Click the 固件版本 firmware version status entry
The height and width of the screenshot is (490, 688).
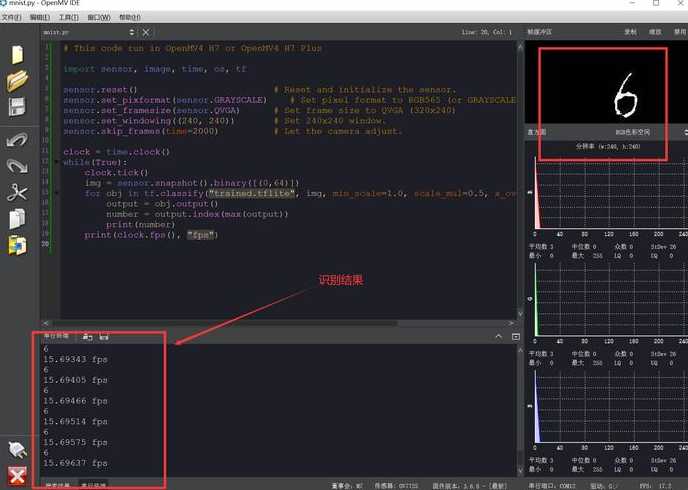pos(469,486)
